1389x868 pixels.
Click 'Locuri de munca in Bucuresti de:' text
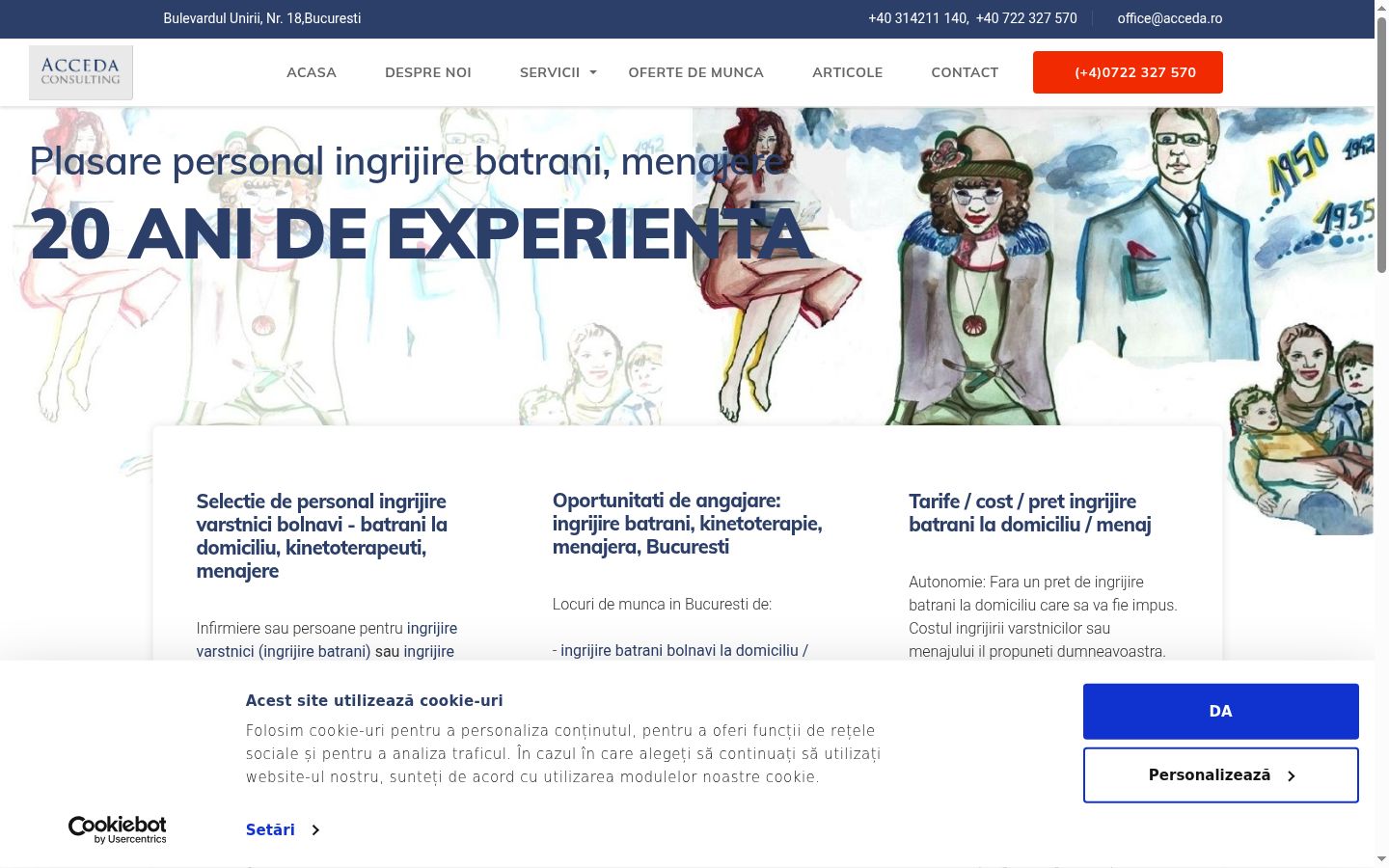click(x=662, y=604)
